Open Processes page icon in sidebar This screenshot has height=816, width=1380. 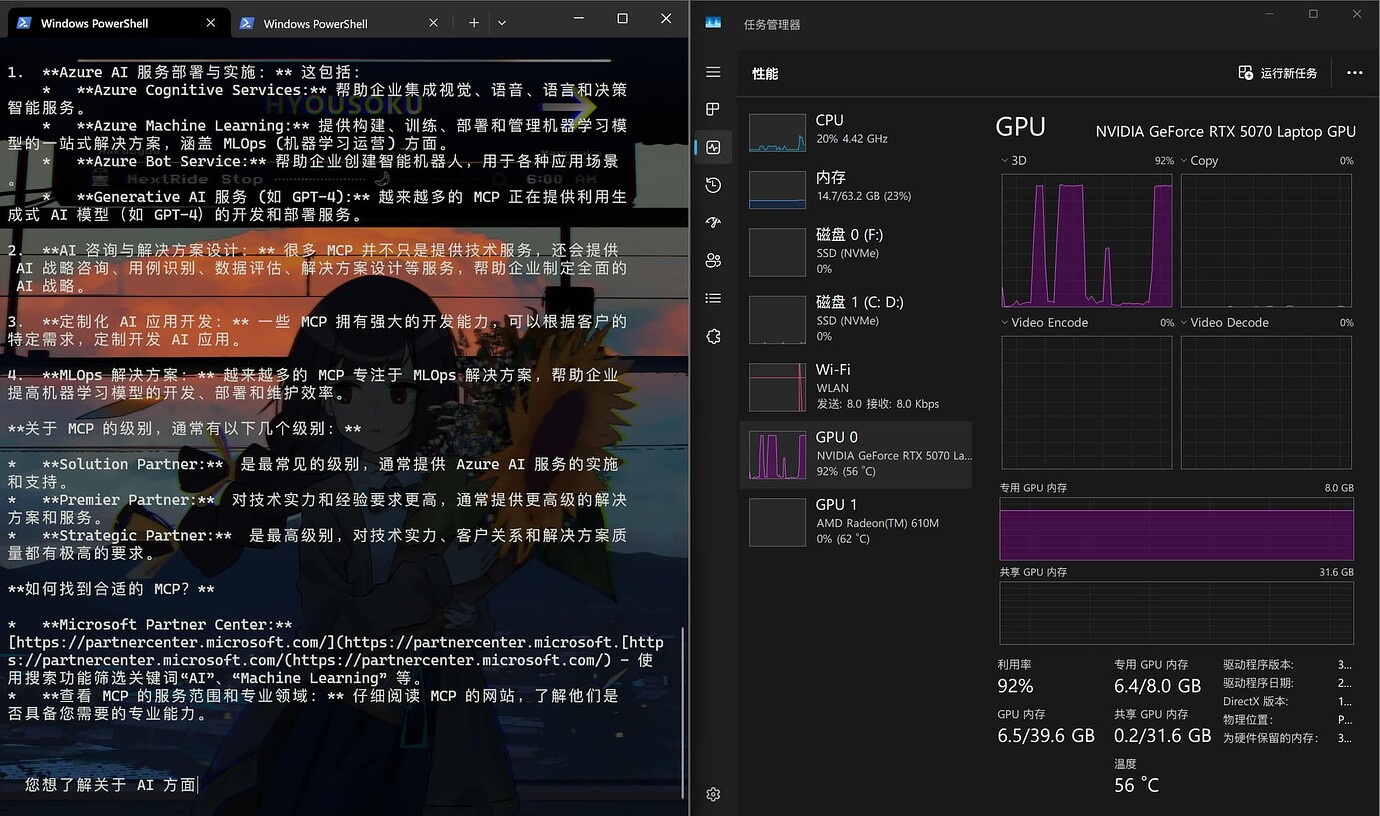click(x=713, y=109)
